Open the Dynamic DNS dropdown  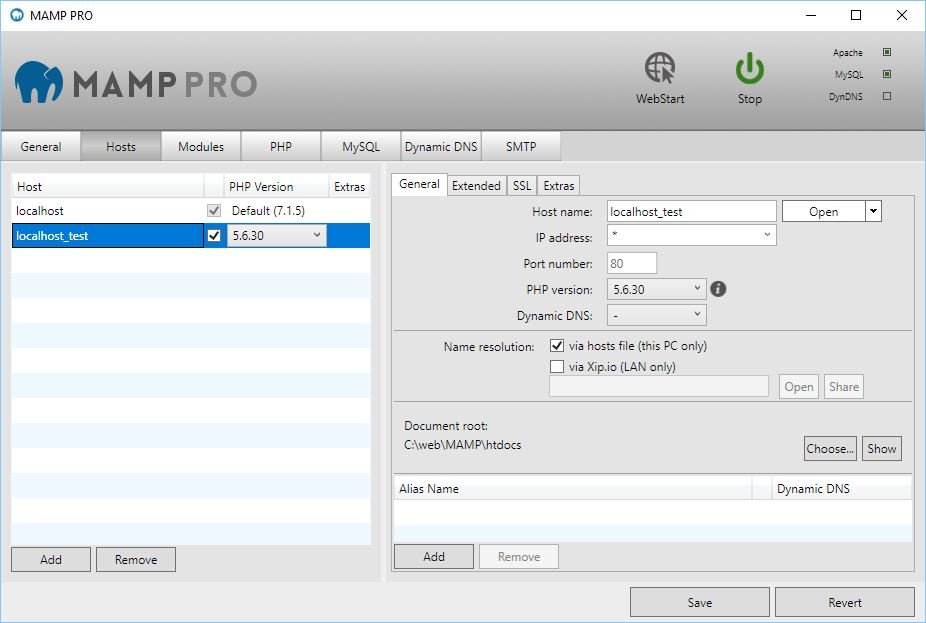656,315
